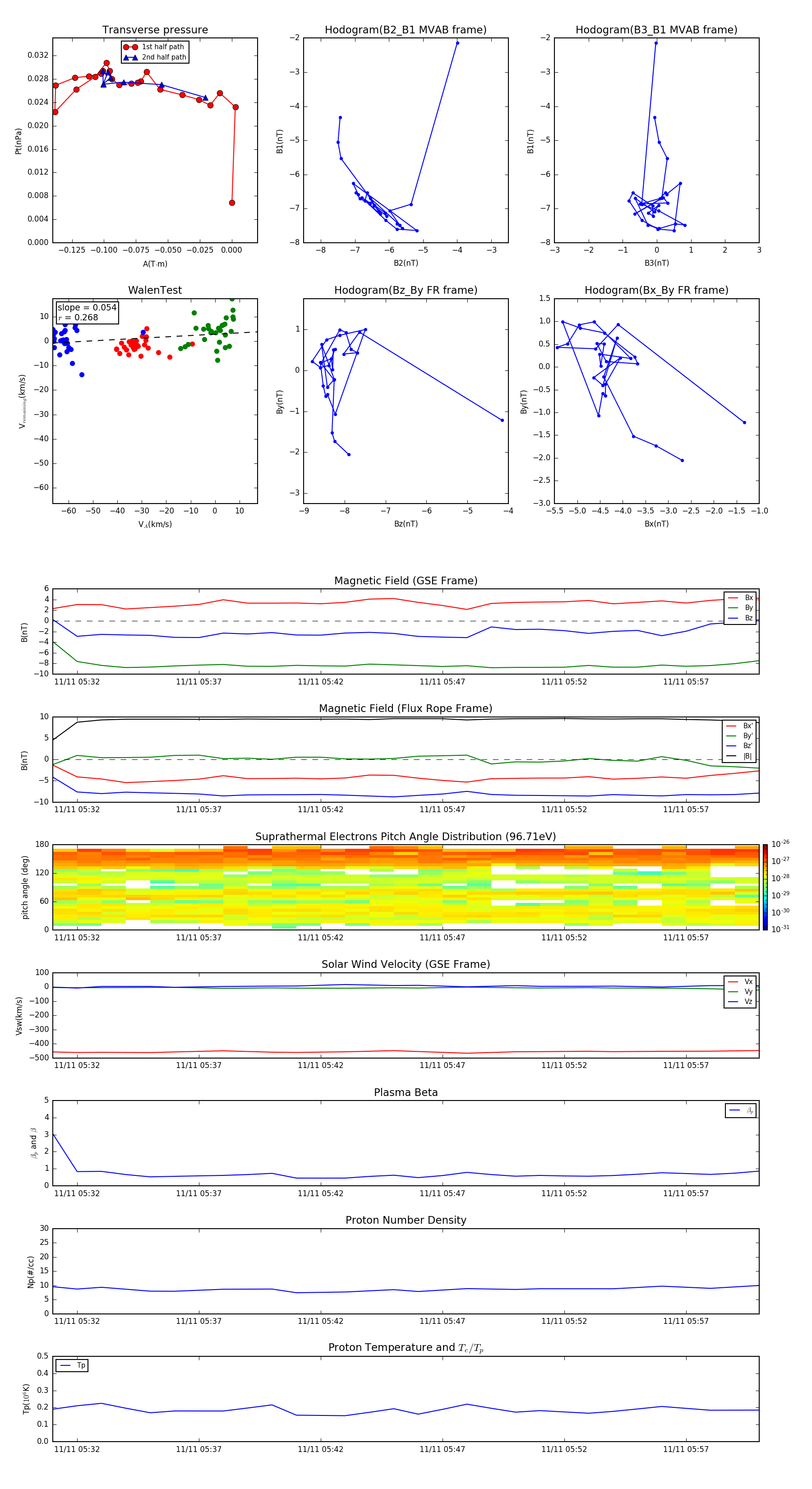This screenshot has width=812, height=1489.
Task: Click the 'Pt(nPa)' axis label
Action: [x=18, y=140]
